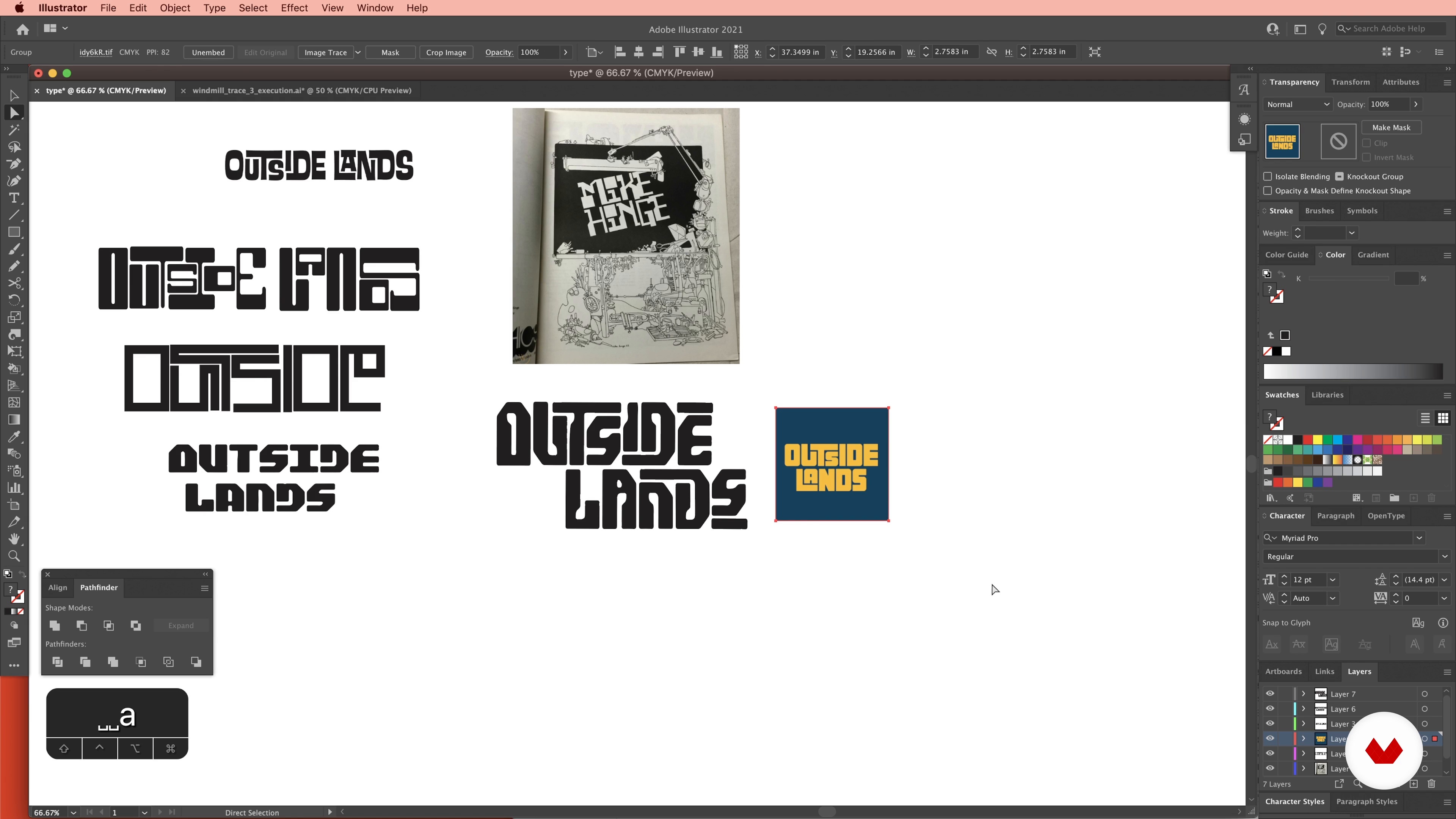Click Minus Front shape mode in Pathfinder

pos(82,625)
